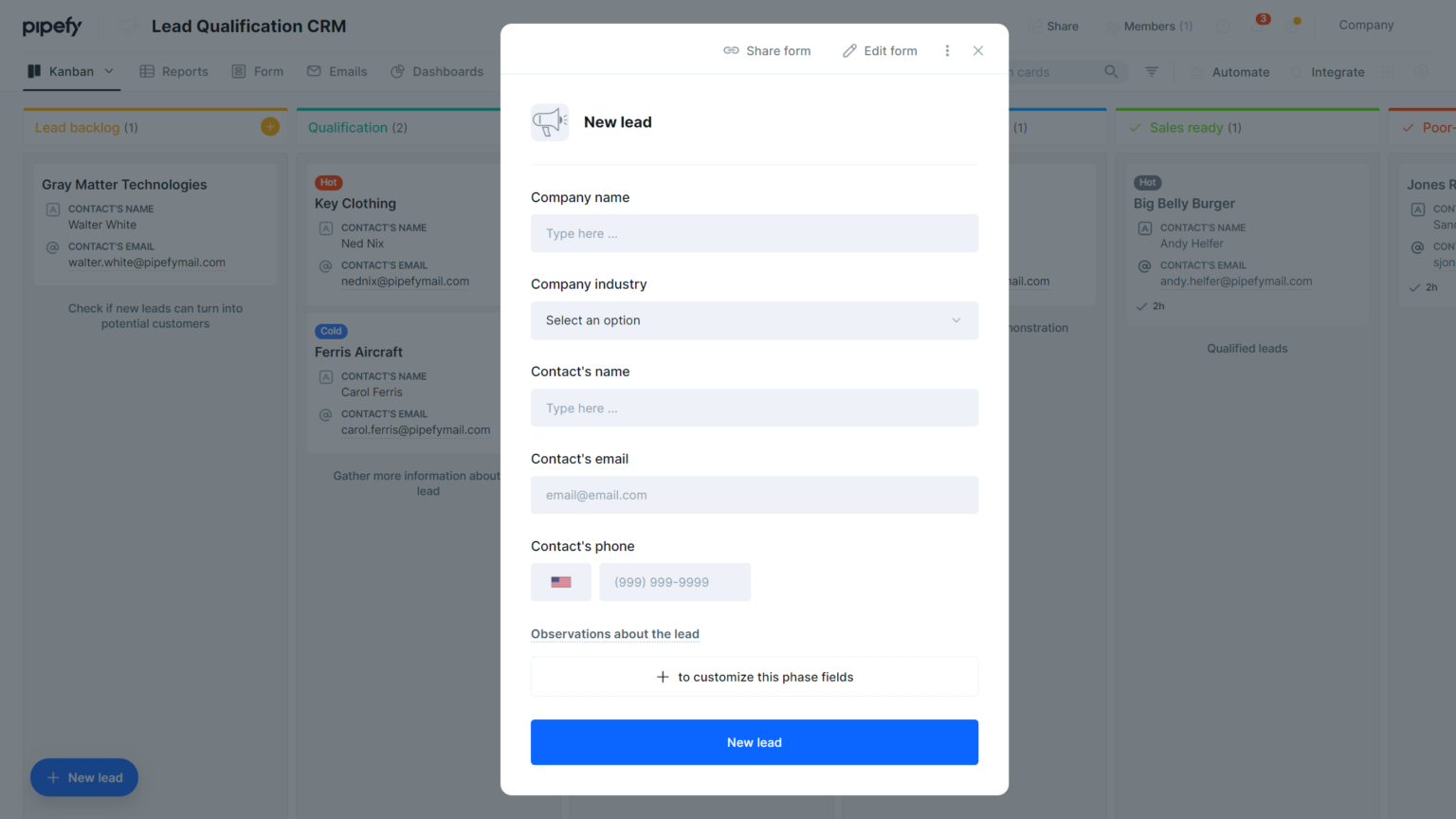Click the Observations about the lead link
1456x819 pixels.
tap(614, 634)
